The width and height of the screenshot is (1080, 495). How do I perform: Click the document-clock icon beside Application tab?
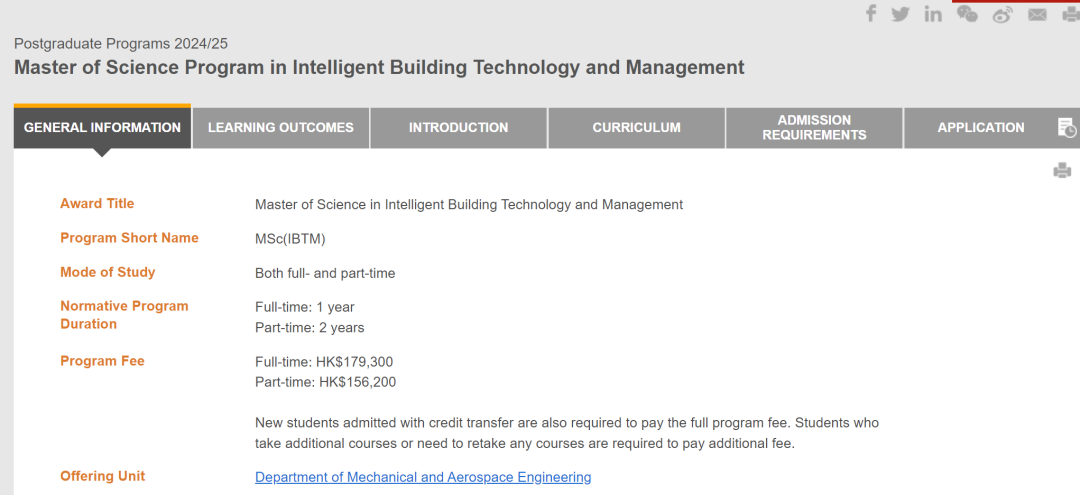coord(1067,127)
